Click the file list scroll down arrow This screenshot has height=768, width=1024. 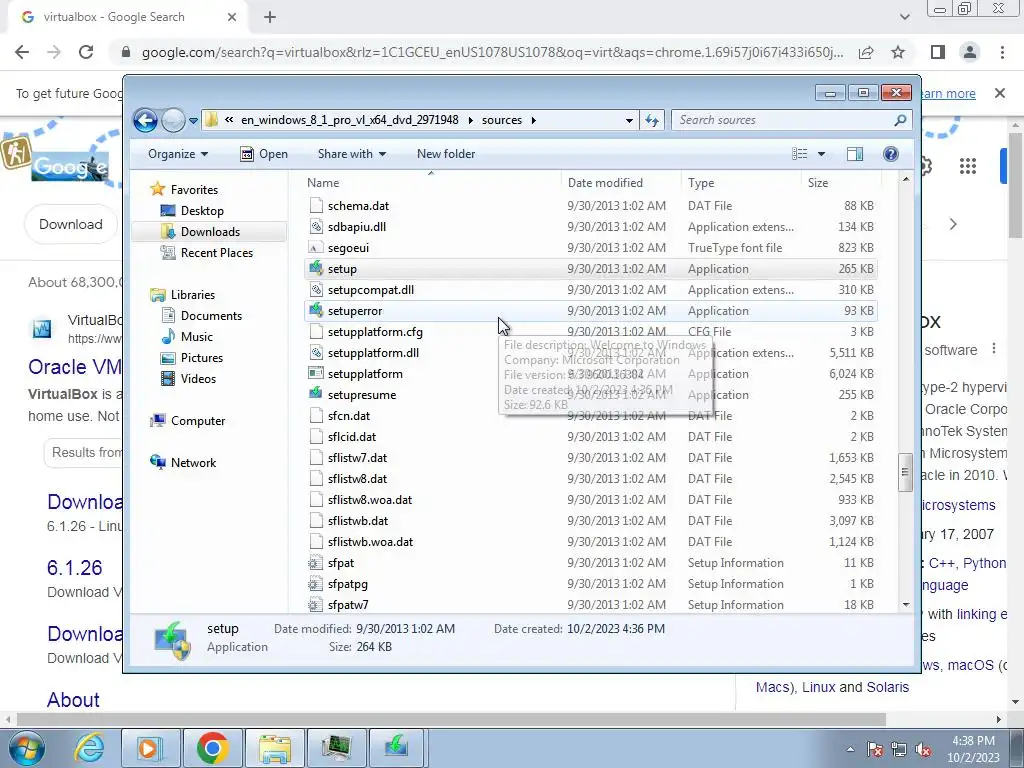pyautogui.click(x=905, y=605)
